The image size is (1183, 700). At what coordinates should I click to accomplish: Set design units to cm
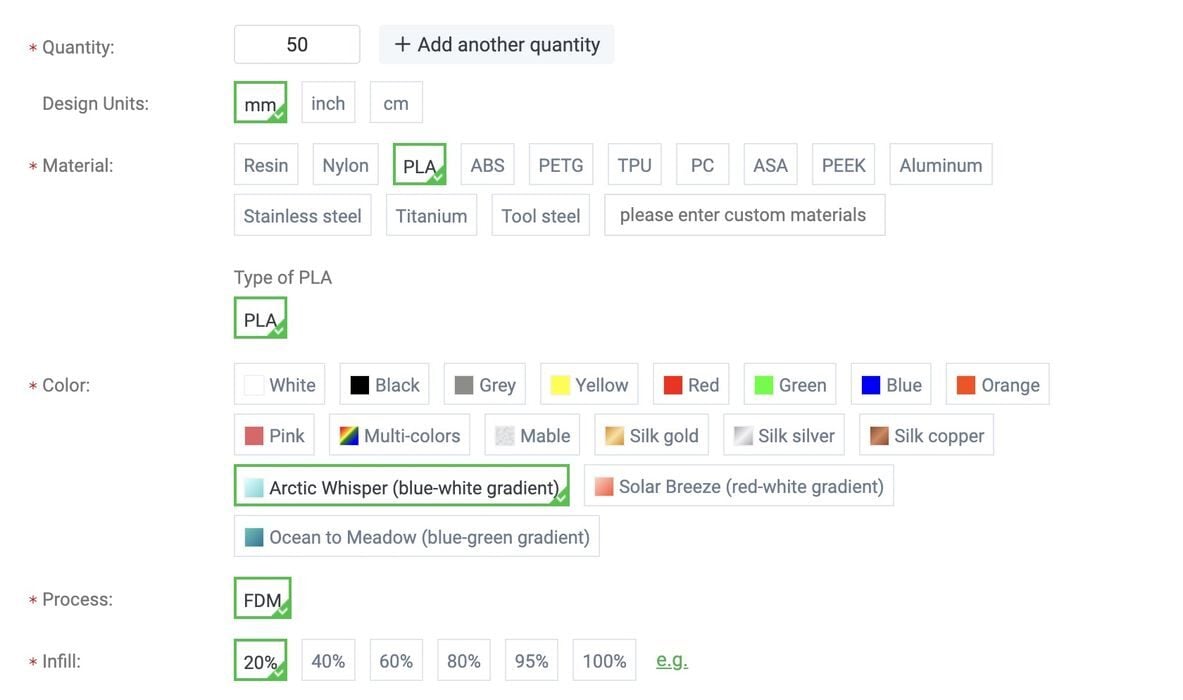[x=396, y=103]
